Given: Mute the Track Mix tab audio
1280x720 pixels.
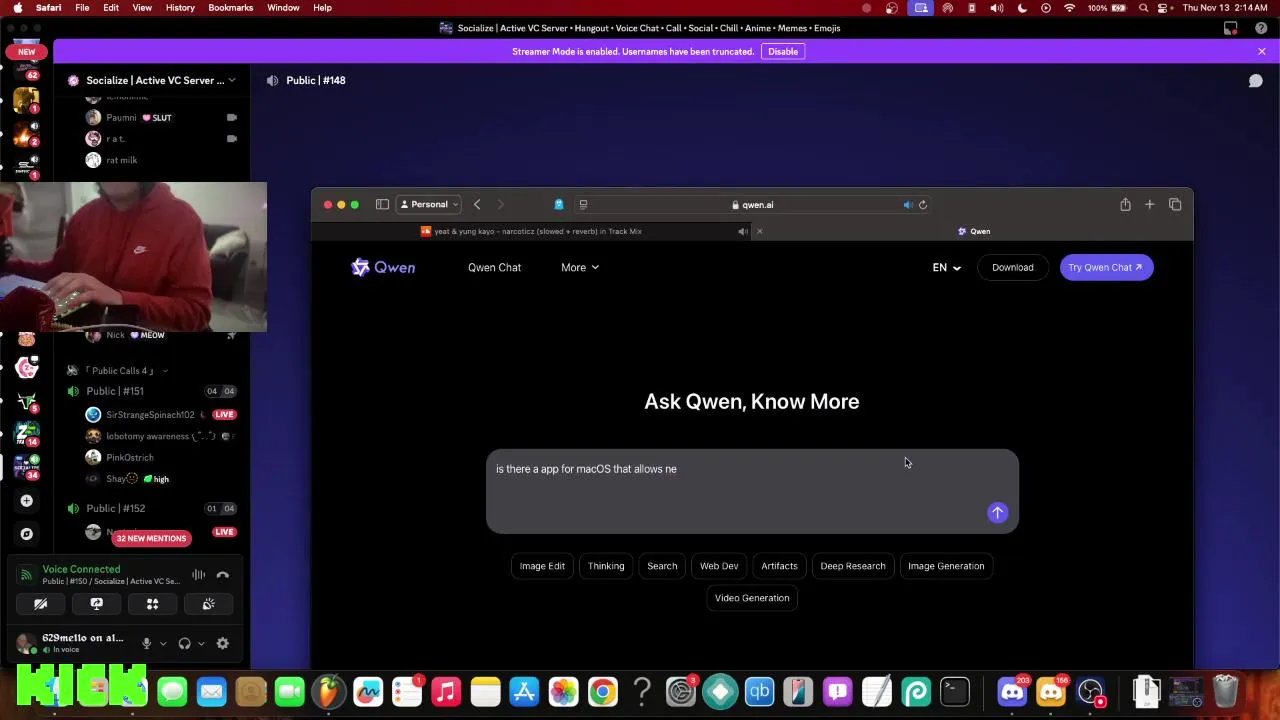Looking at the screenshot, I should coord(743,231).
